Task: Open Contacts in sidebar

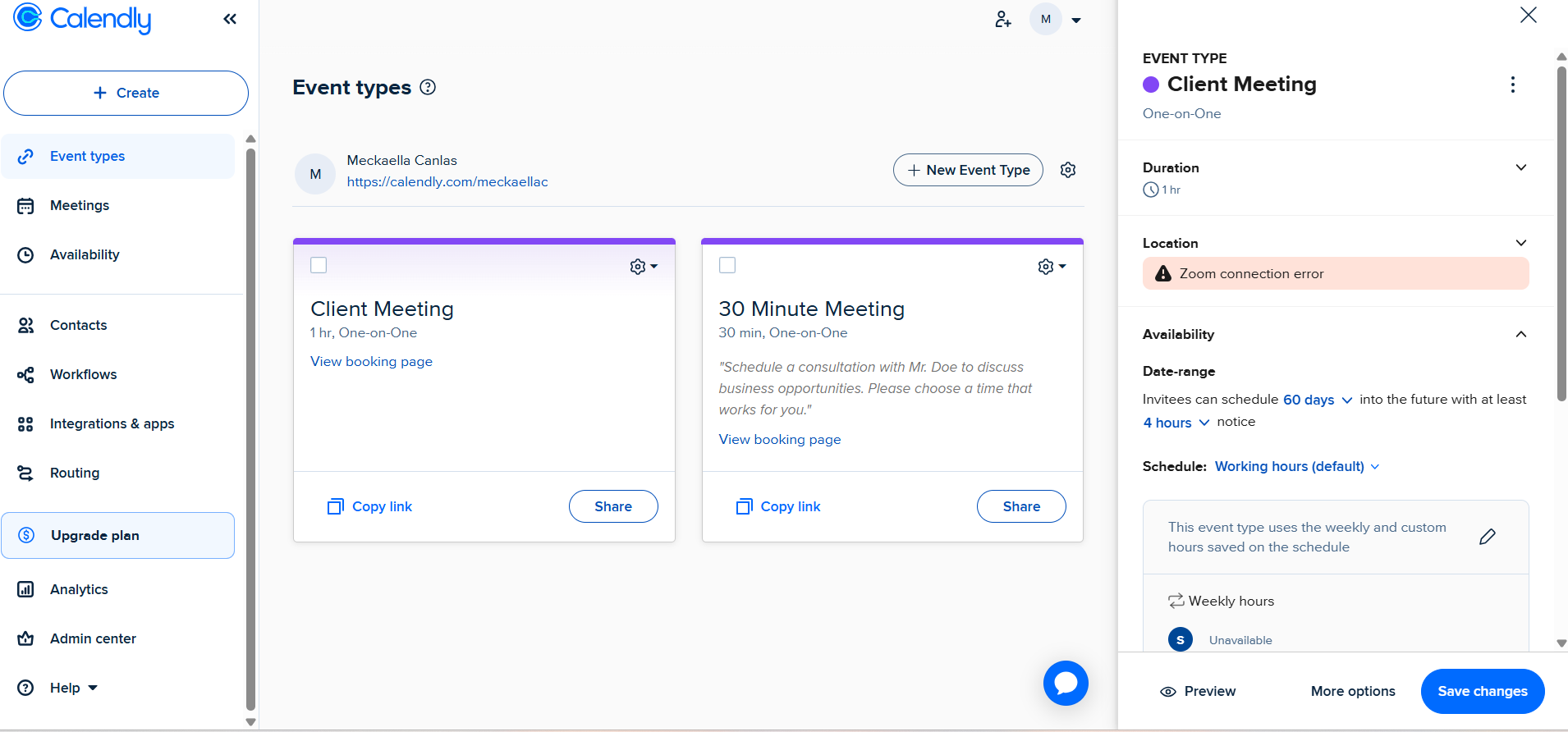Action: [x=78, y=325]
